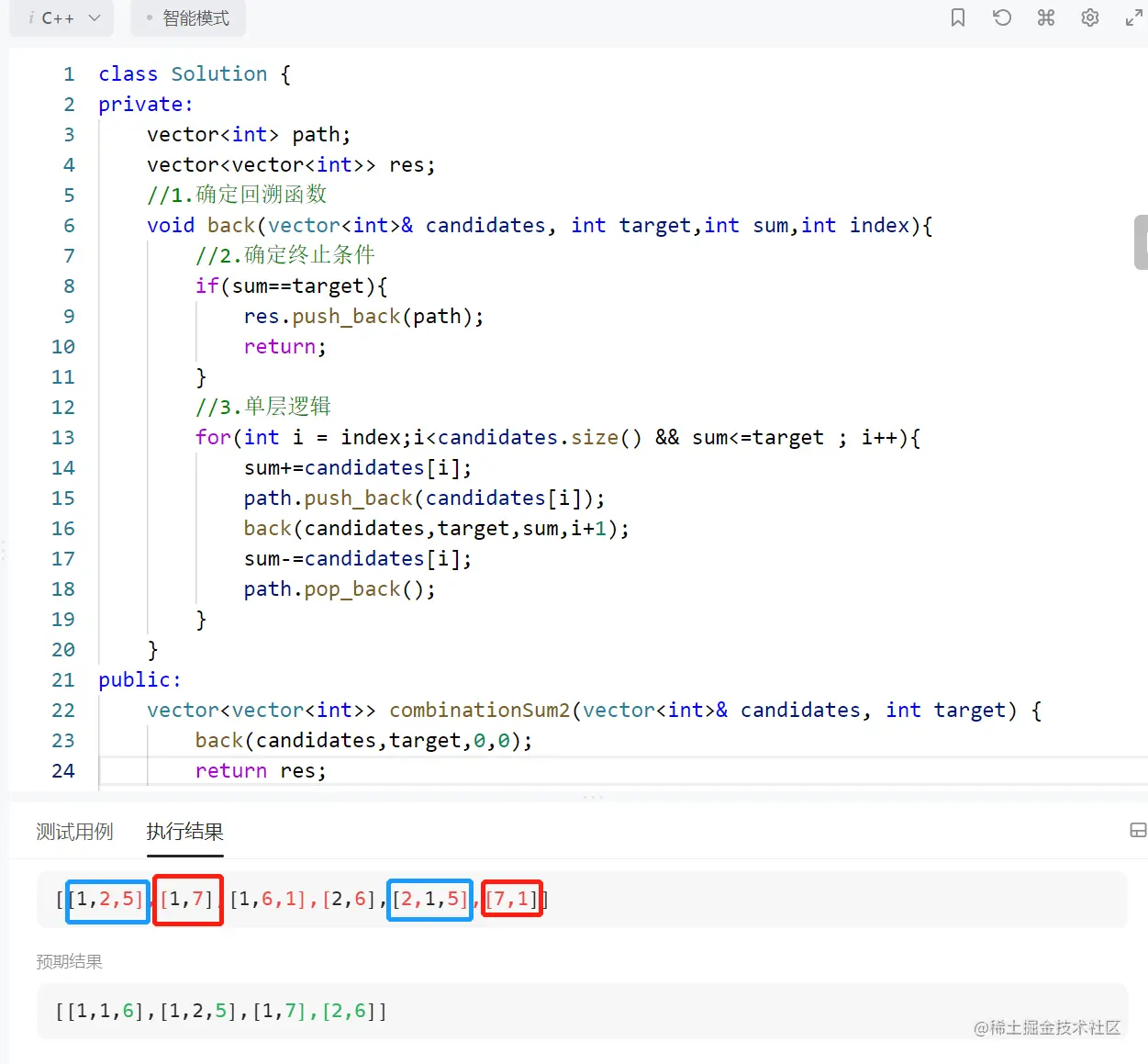
Task: Switch to the 执行结果 tab
Action: point(184,832)
